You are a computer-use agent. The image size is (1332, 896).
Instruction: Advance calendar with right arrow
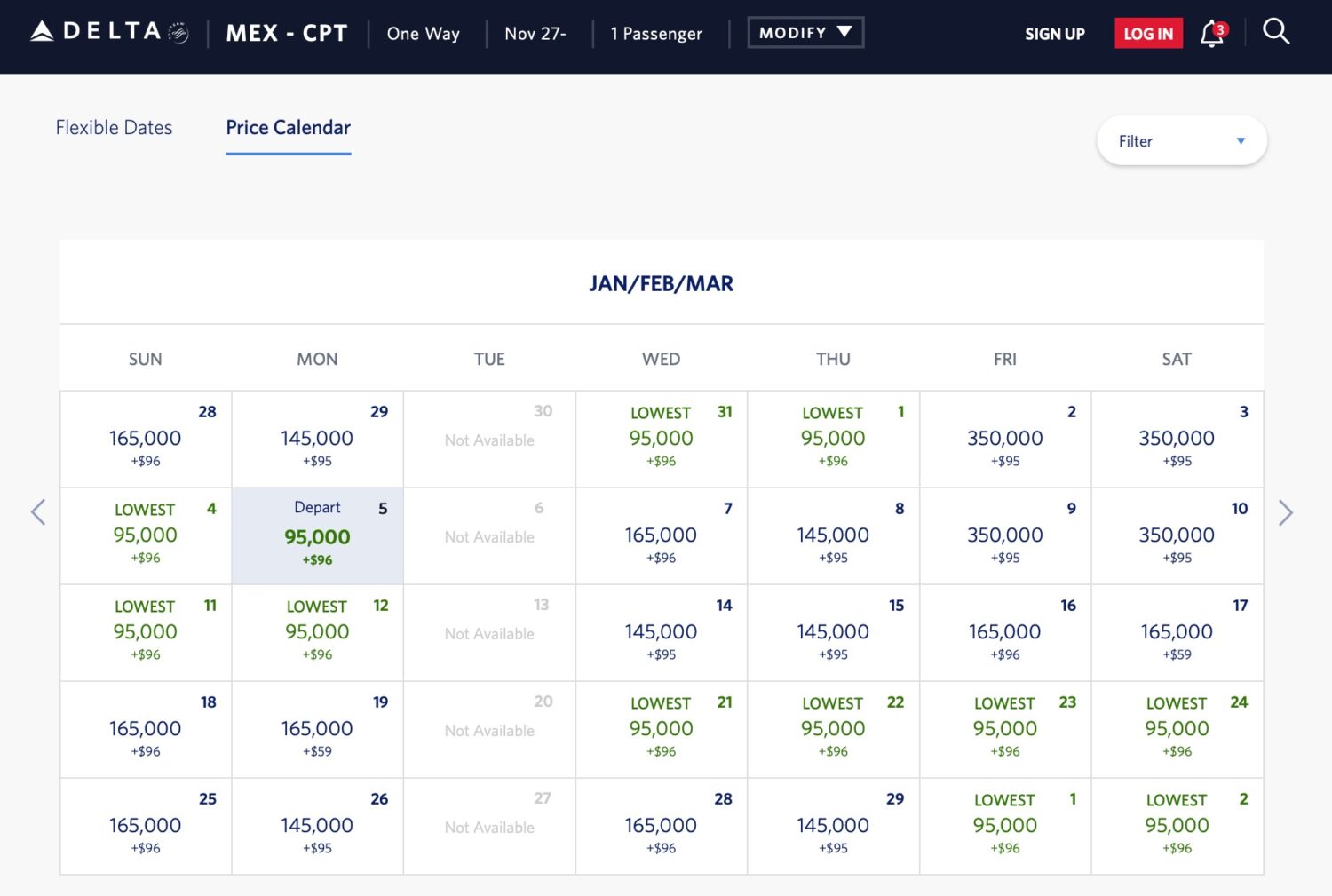(x=1285, y=512)
